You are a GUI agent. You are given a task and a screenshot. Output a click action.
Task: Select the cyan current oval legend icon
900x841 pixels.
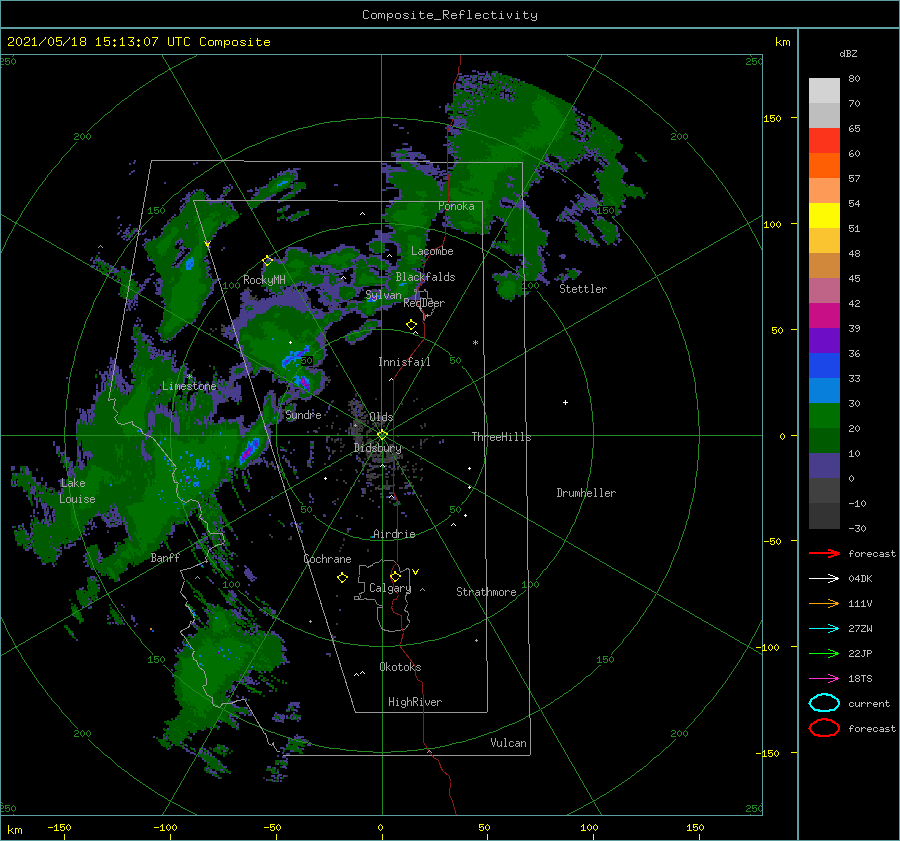click(824, 703)
